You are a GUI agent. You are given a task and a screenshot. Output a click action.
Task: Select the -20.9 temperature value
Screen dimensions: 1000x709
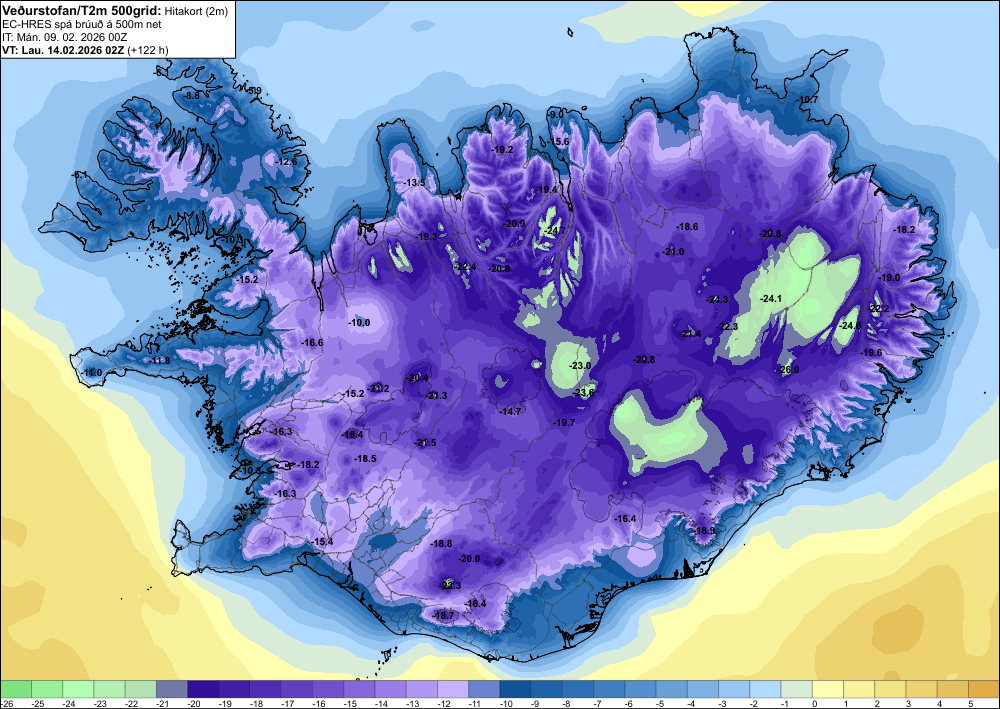point(514,223)
